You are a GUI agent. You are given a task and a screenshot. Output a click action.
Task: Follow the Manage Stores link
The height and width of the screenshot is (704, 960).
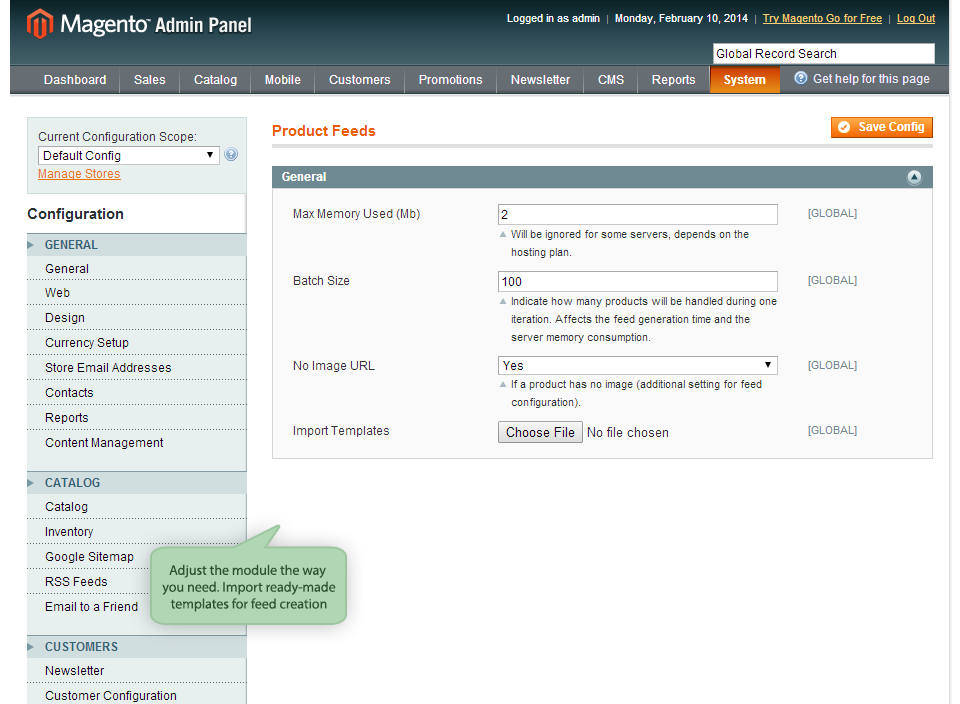click(79, 174)
